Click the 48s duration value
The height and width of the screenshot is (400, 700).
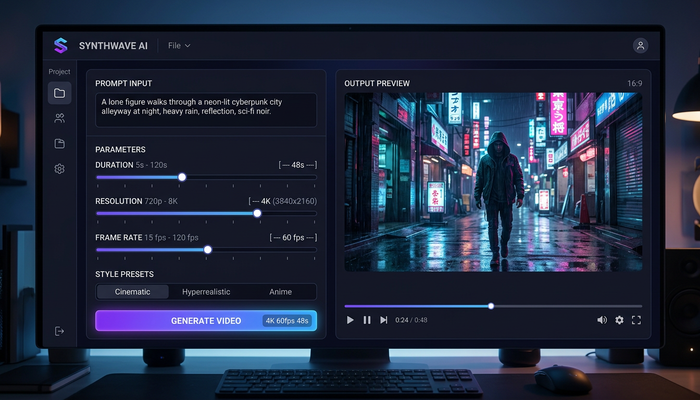pyautogui.click(x=298, y=165)
